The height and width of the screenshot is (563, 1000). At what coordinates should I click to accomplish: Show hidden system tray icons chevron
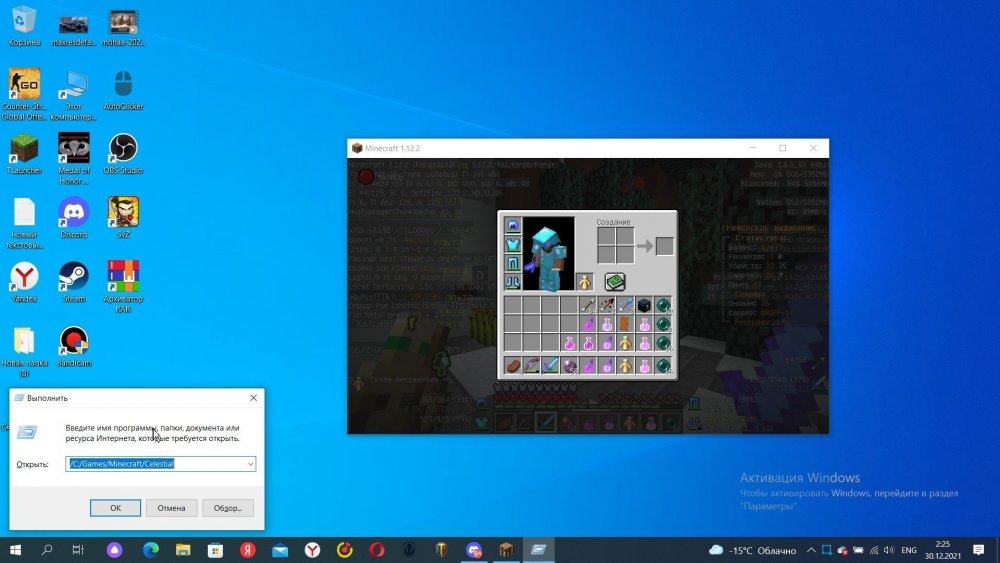coord(811,550)
